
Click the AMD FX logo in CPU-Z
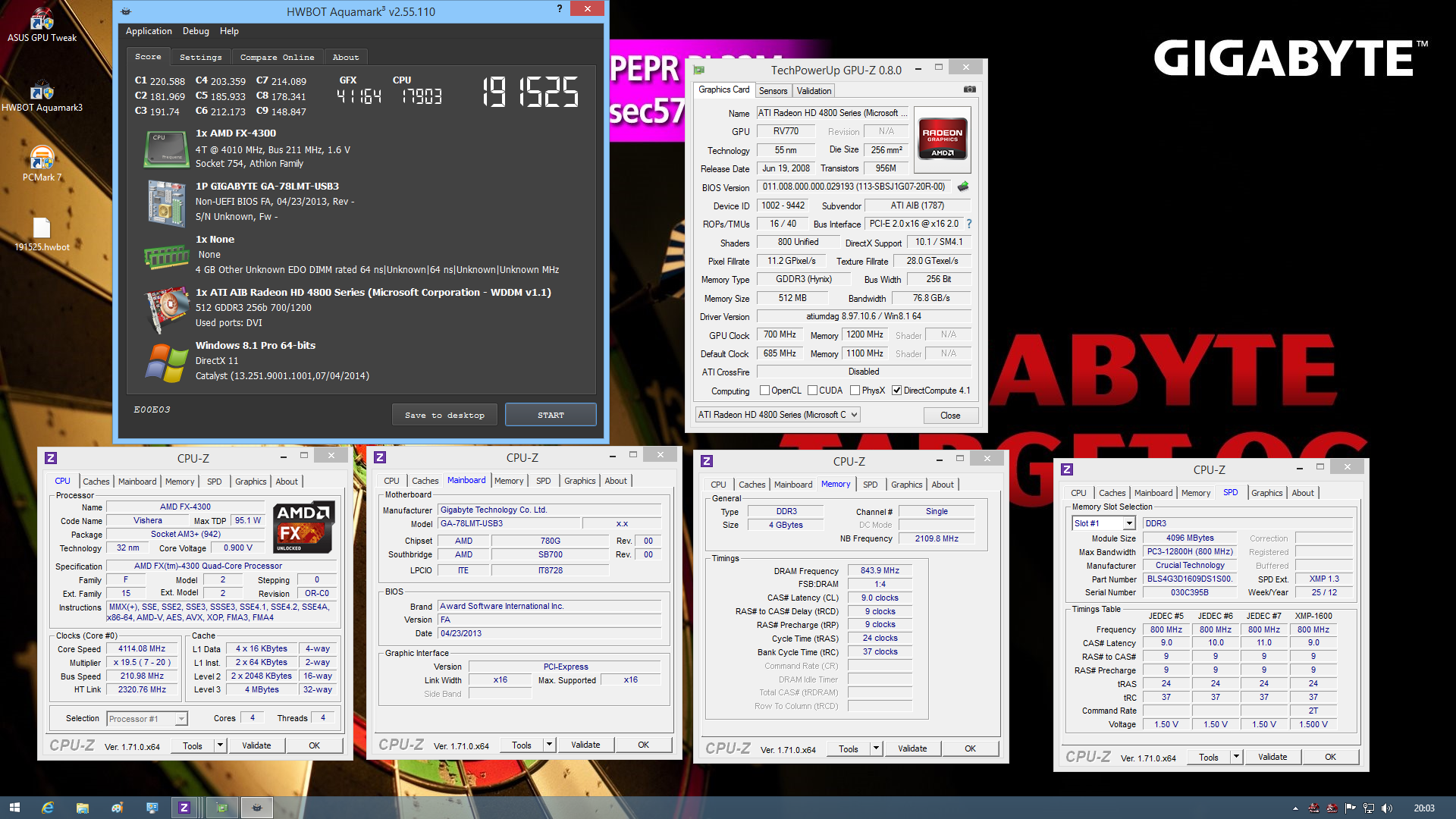tap(303, 526)
